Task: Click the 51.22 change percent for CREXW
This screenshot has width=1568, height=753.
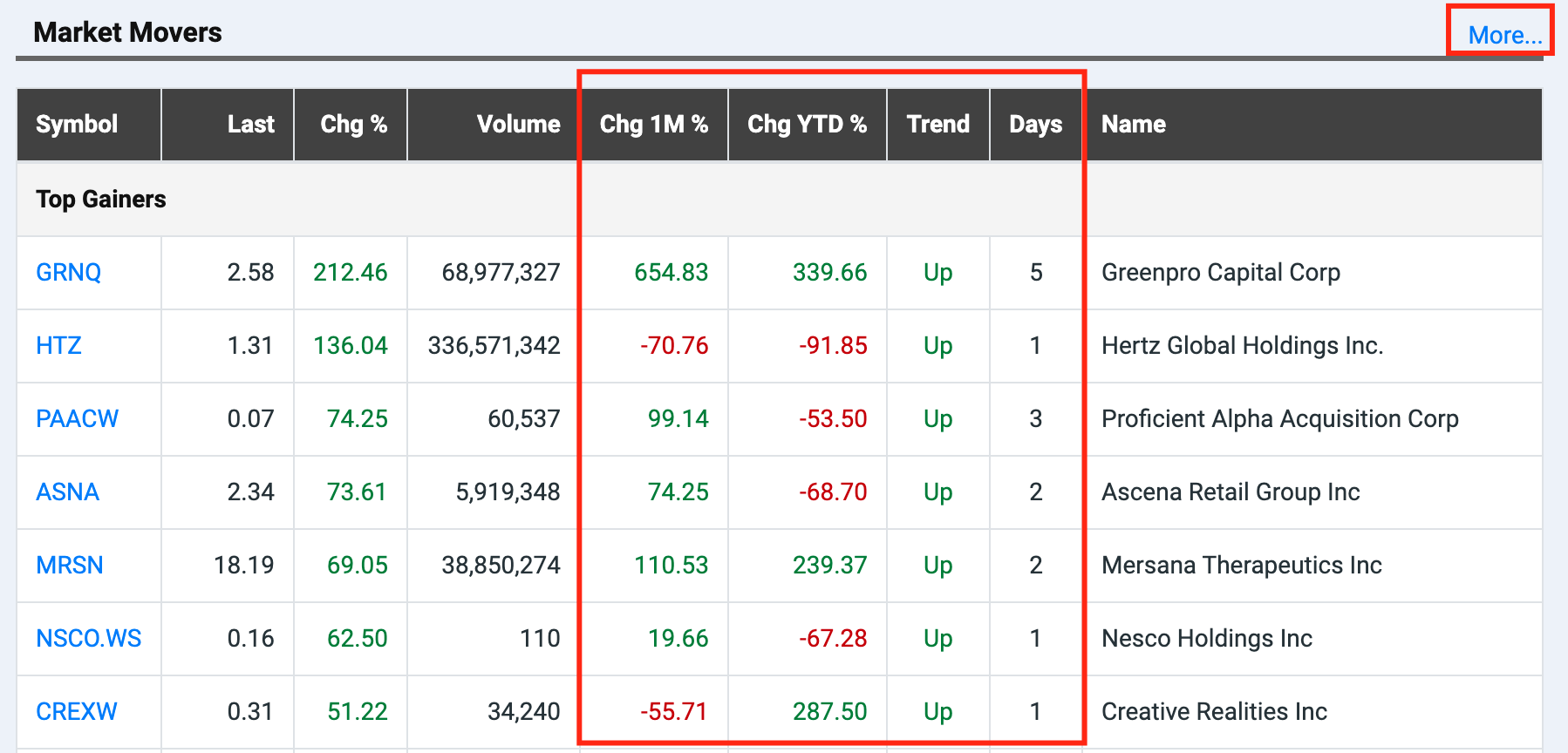Action: pyautogui.click(x=358, y=712)
